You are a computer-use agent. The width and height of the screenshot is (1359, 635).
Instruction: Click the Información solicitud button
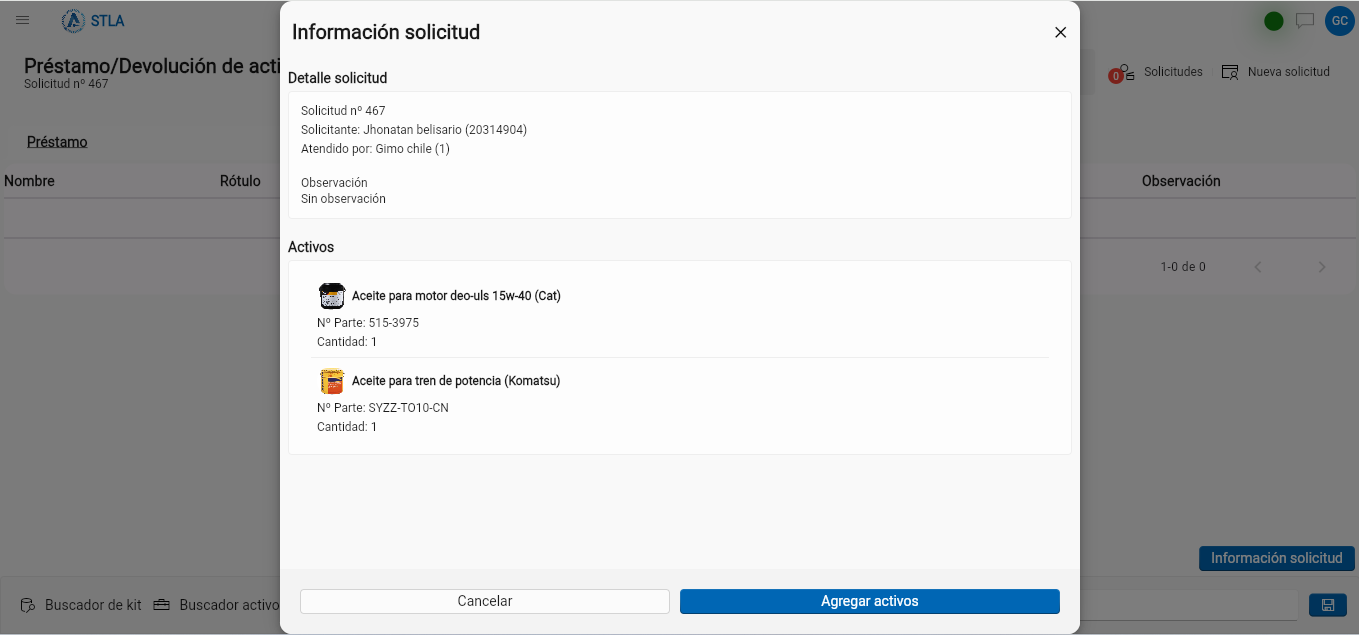1277,558
